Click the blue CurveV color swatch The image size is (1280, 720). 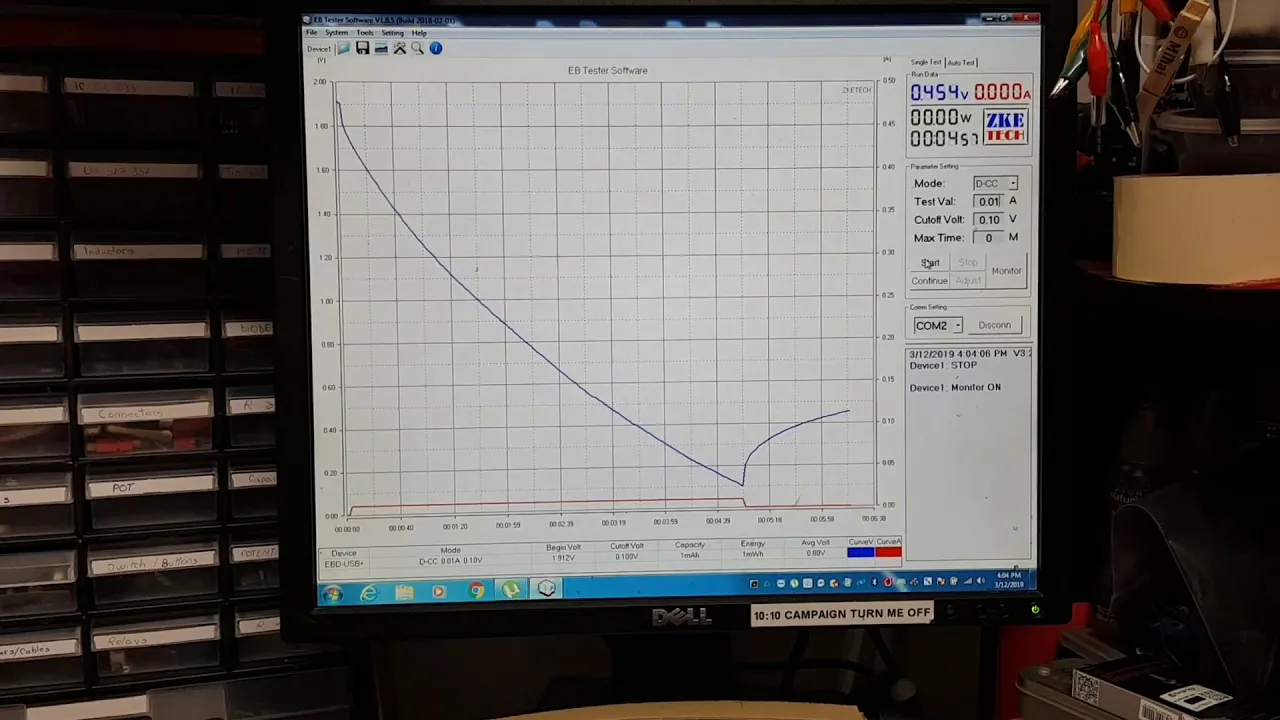click(861, 552)
